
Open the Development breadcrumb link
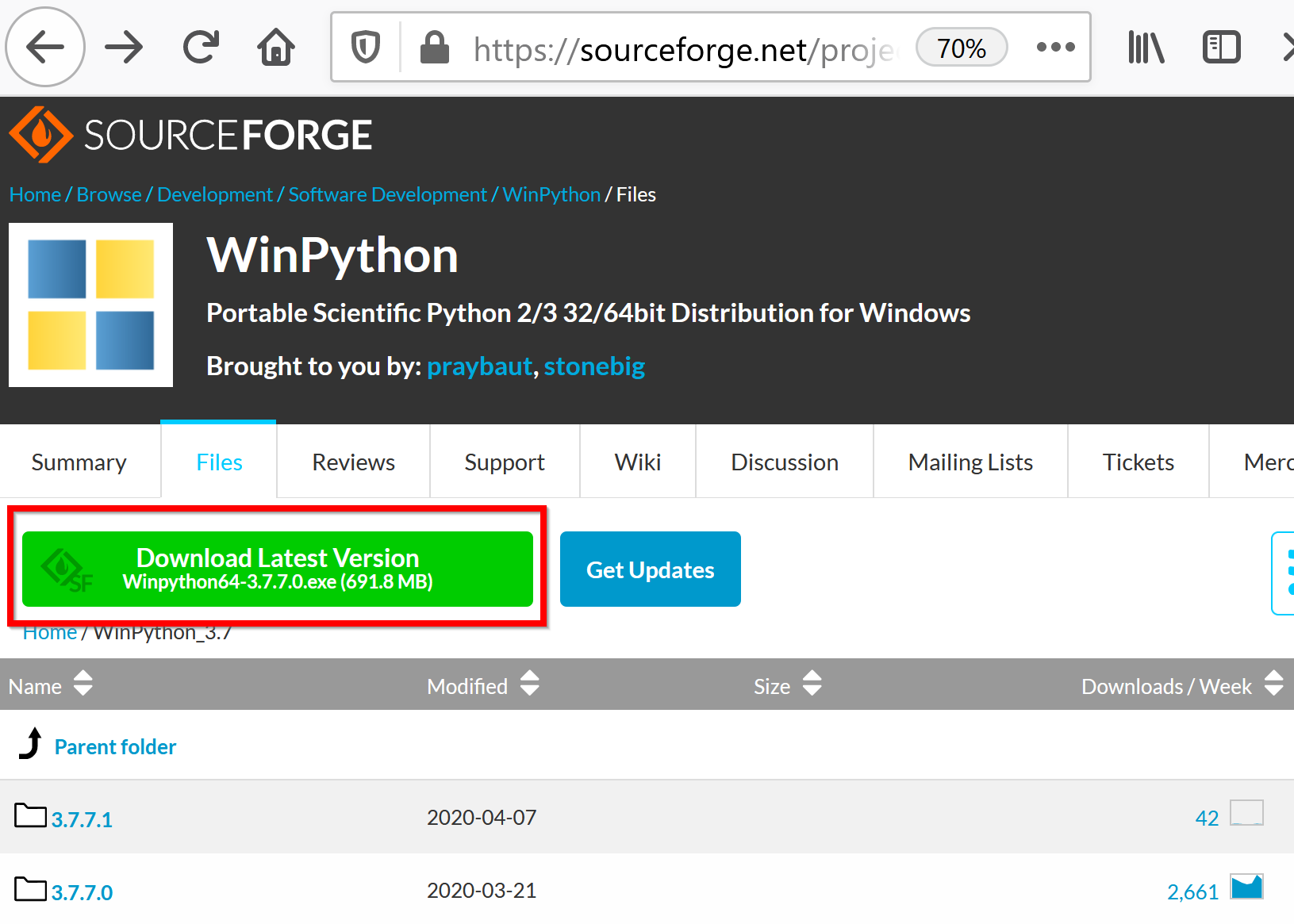click(x=215, y=194)
